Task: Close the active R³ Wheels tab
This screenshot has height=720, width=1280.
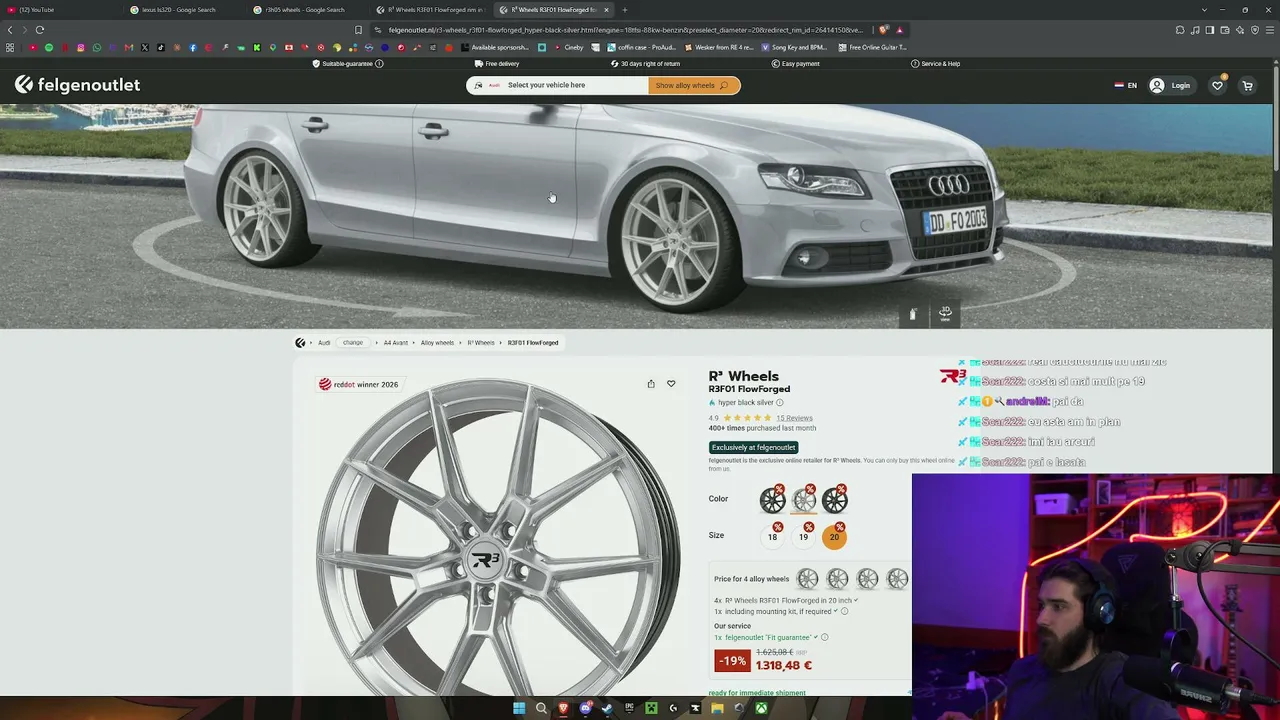Action: pos(606,10)
